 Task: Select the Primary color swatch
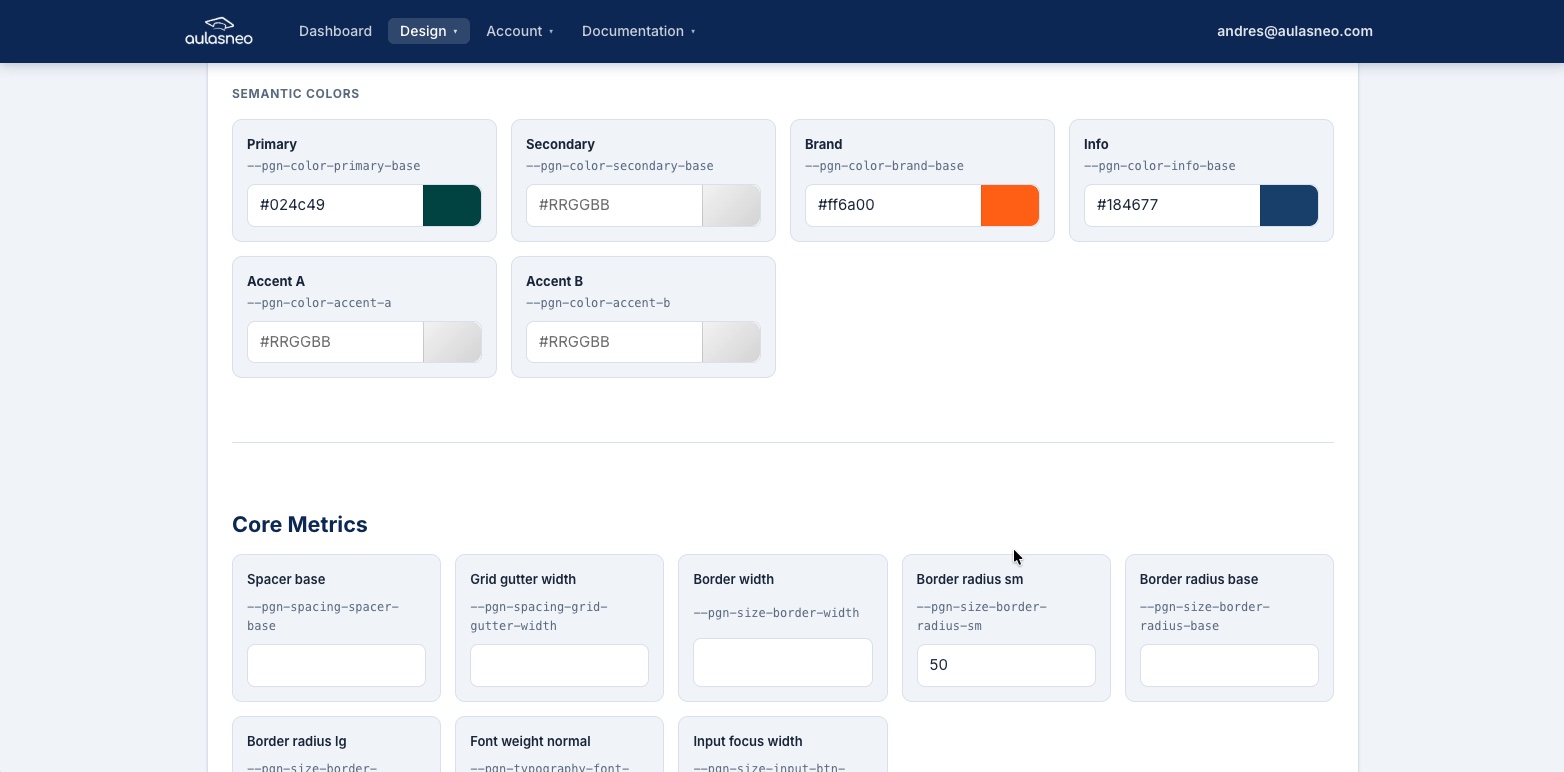click(x=452, y=205)
